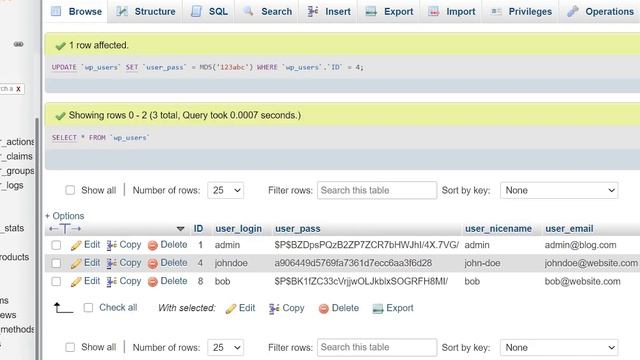The width and height of the screenshot is (640, 360).
Task: Go to the Search tab
Action: coord(267,11)
